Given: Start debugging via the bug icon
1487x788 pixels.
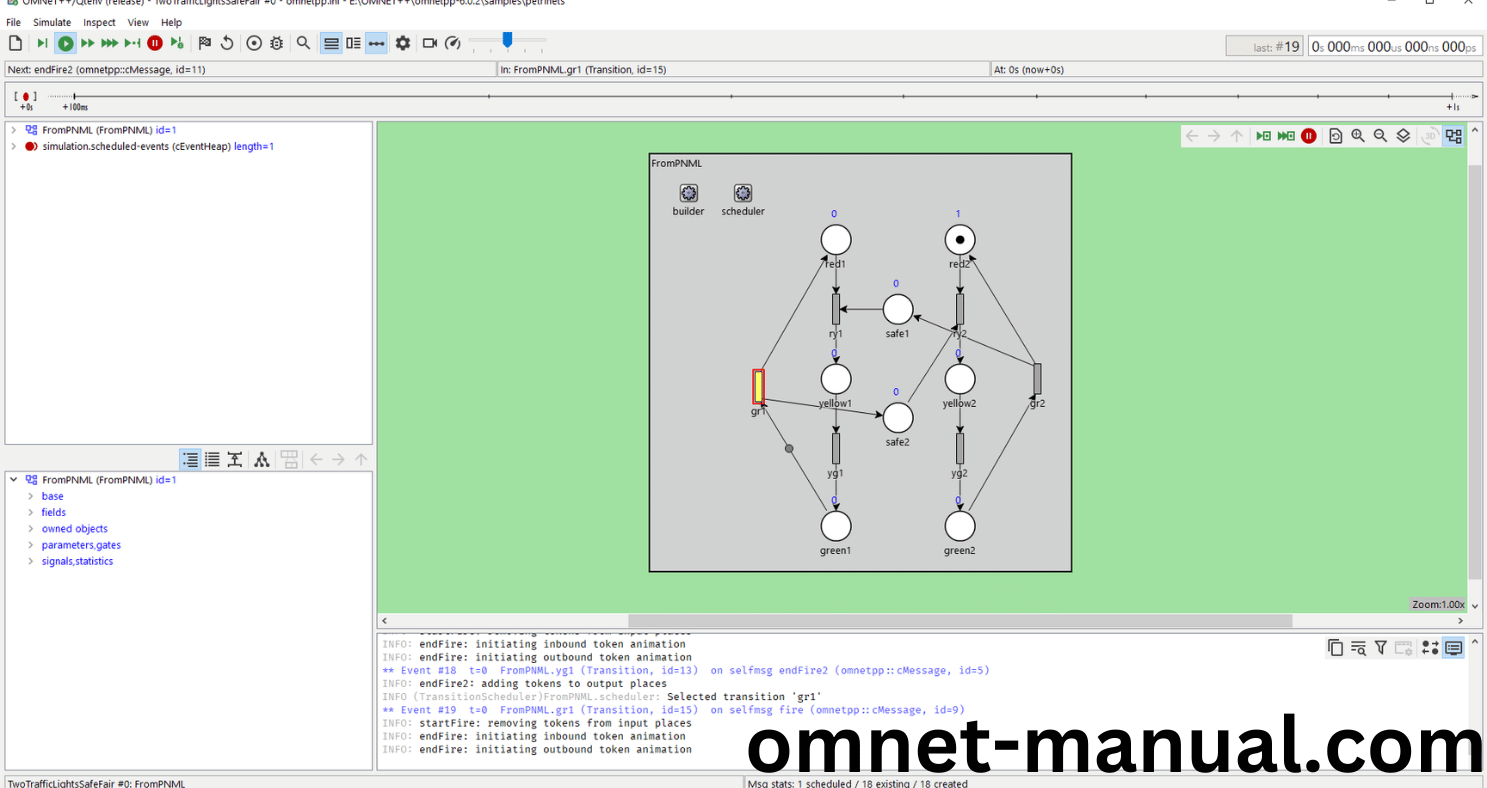Looking at the screenshot, I should click(x=276, y=43).
